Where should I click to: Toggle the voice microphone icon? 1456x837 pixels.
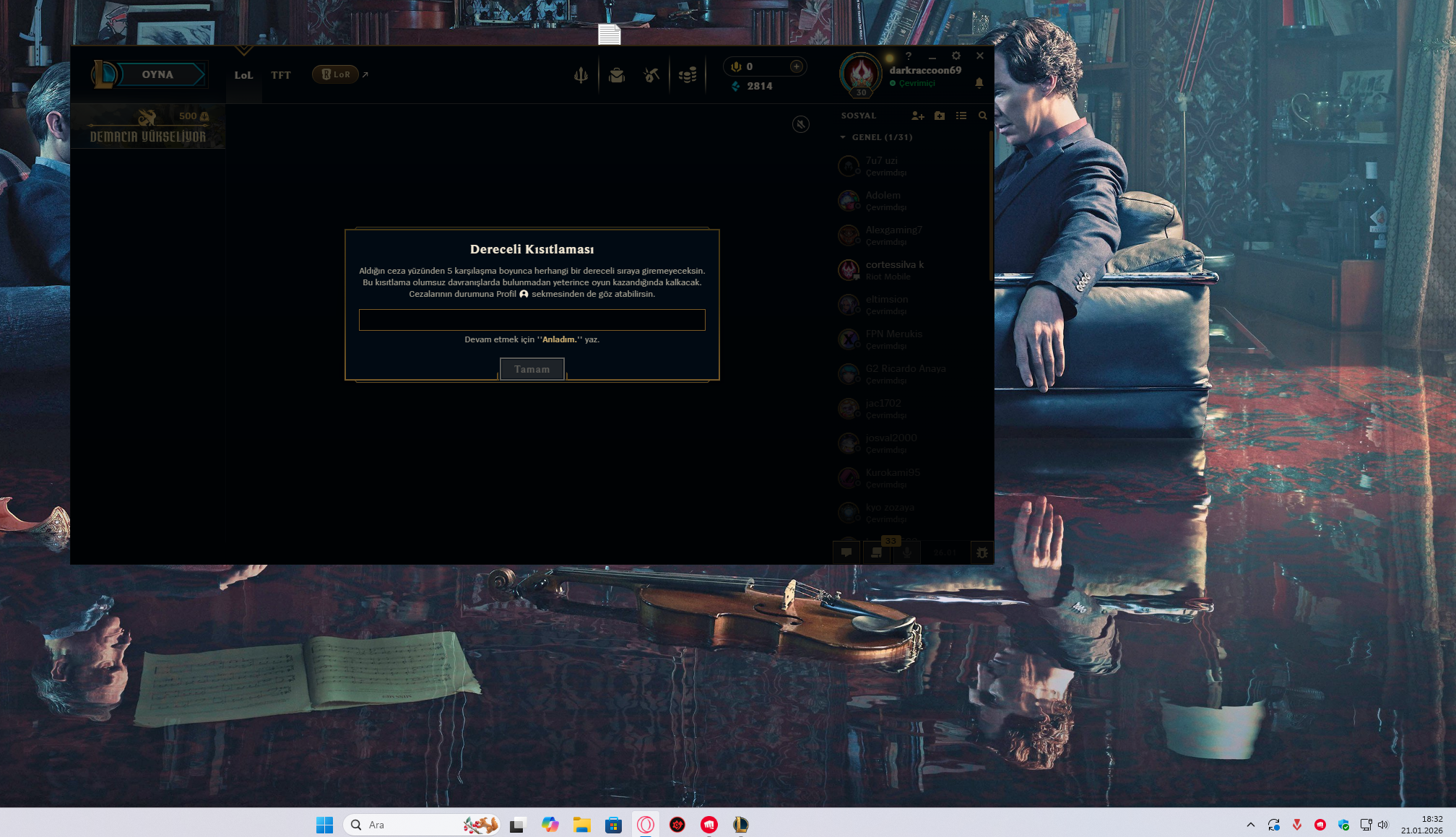[x=907, y=552]
